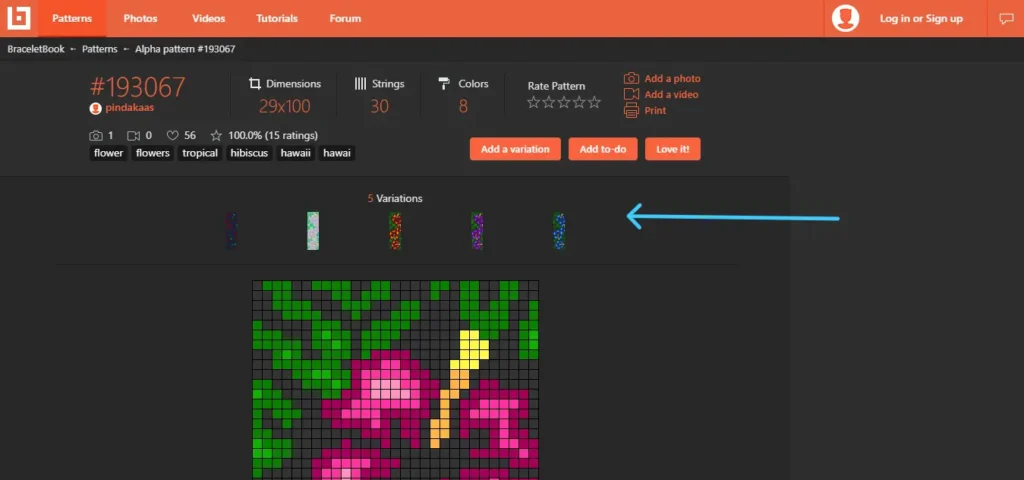Click the heart loves icon
Viewport: 1024px width, 480px height.
click(172, 135)
